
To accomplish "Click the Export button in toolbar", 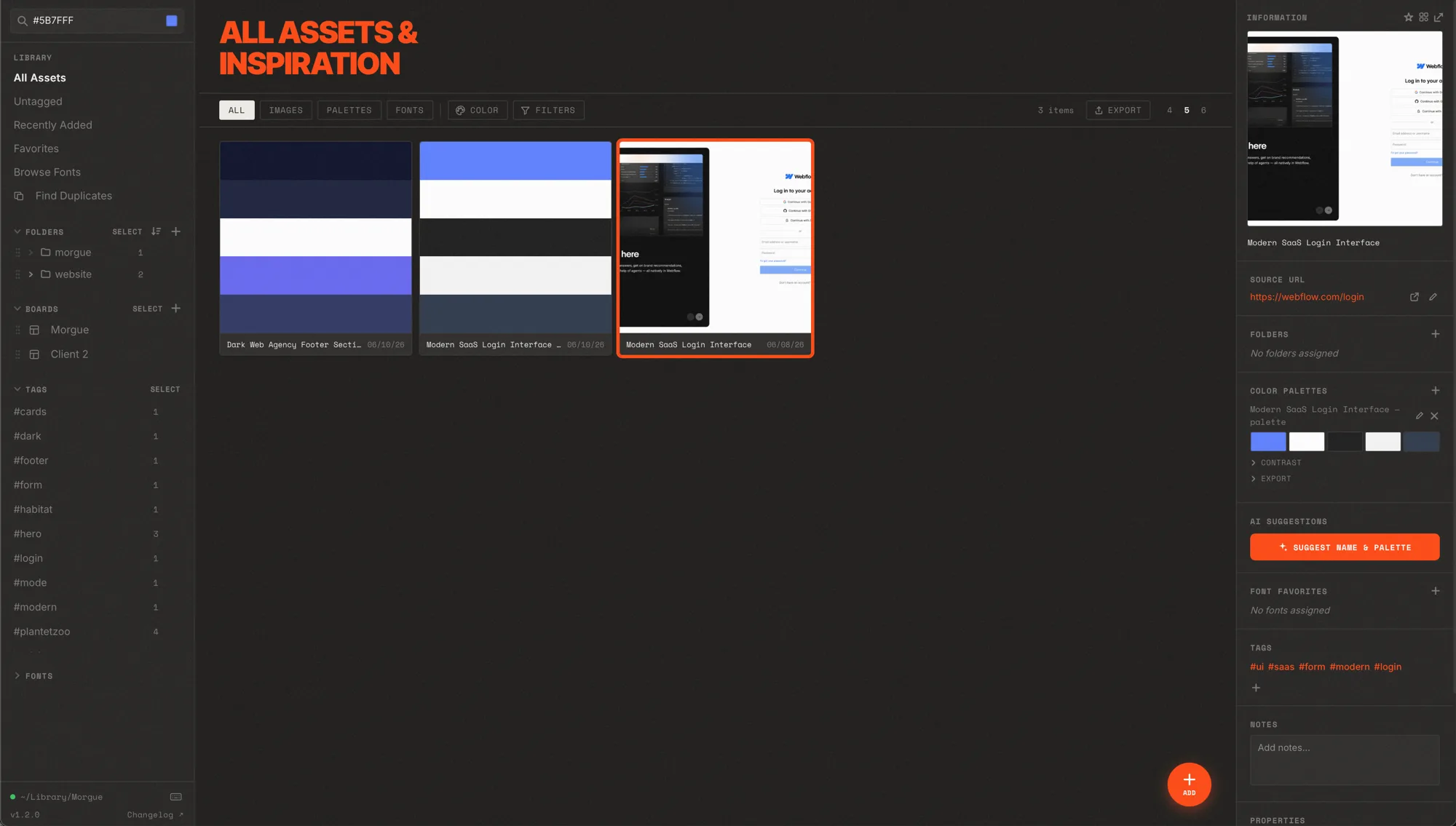I will (1118, 110).
